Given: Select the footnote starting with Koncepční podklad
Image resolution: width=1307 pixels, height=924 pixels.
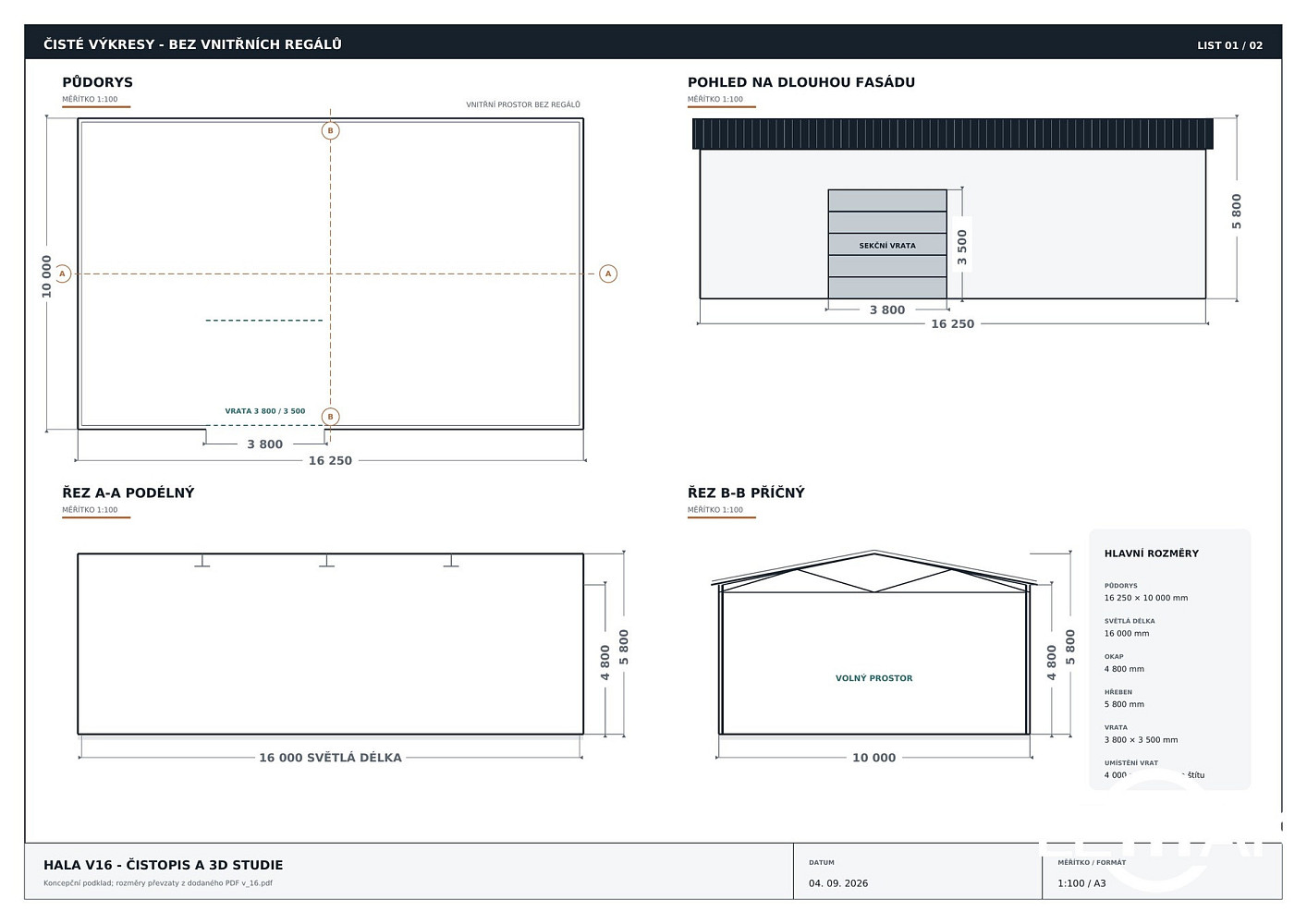Looking at the screenshot, I should (x=158, y=883).
